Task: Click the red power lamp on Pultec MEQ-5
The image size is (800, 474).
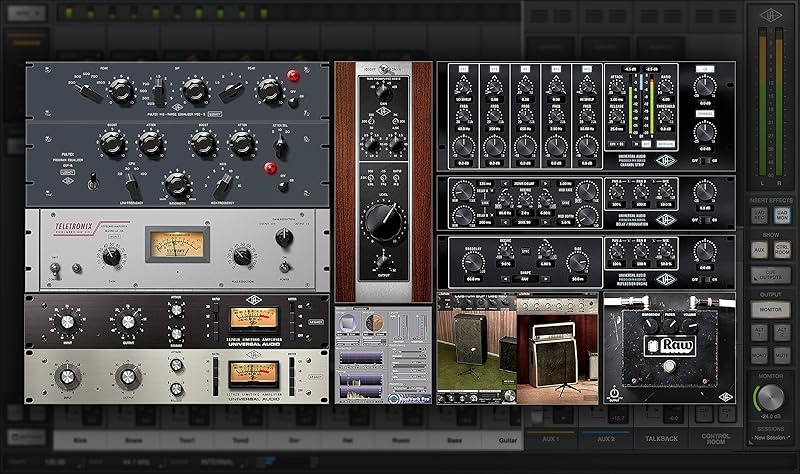Action: tap(293, 76)
